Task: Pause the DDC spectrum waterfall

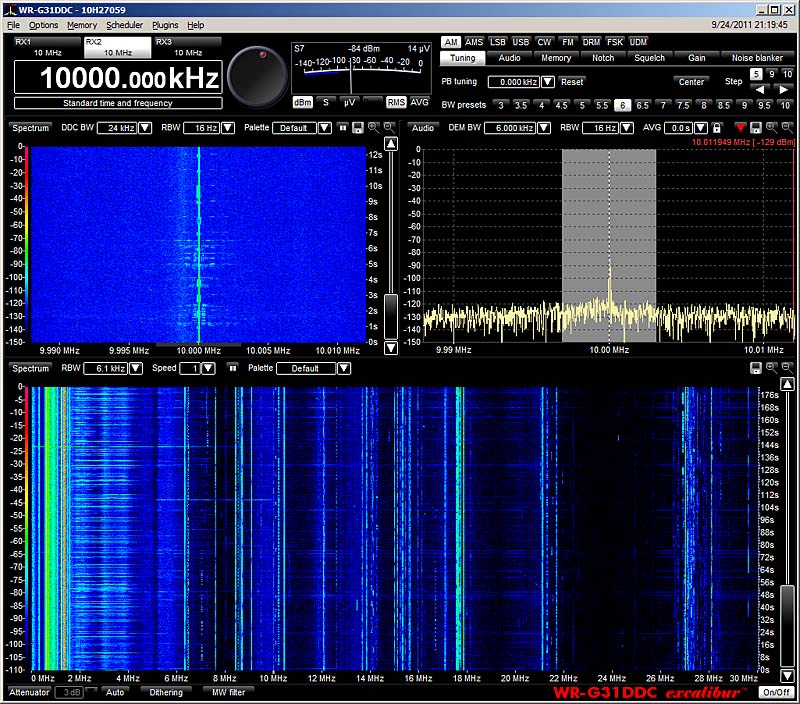Action: 343,128
